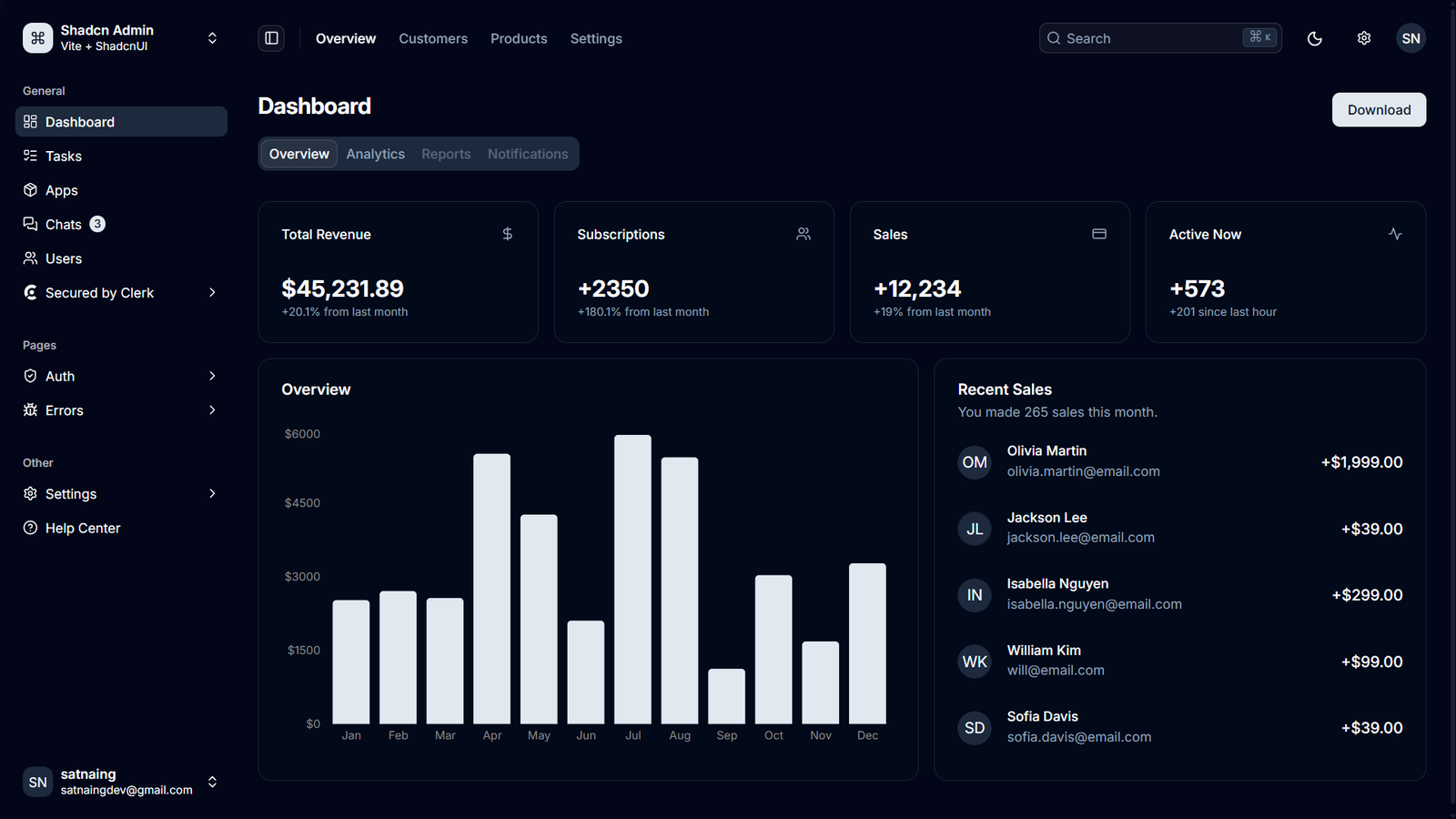Image resolution: width=1456 pixels, height=819 pixels.
Task: Click the +573 active now value
Action: (x=1197, y=288)
